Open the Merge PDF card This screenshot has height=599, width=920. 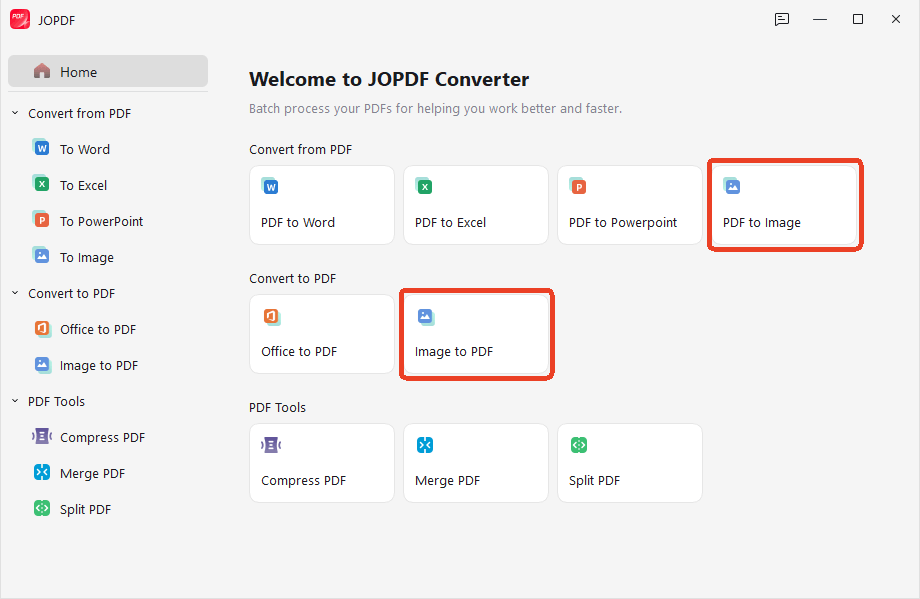click(476, 463)
